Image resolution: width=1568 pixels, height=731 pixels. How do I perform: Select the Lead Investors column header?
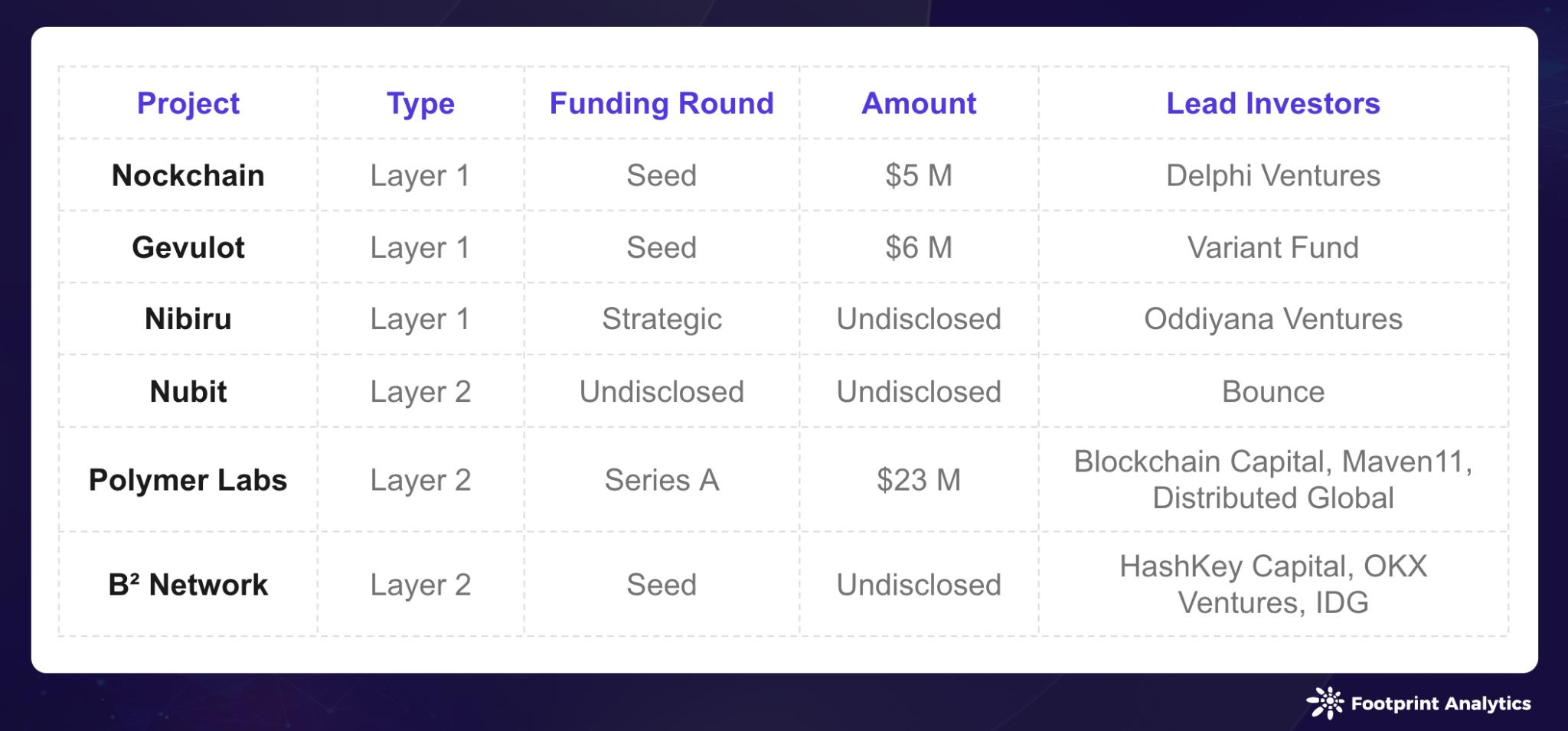point(1273,103)
